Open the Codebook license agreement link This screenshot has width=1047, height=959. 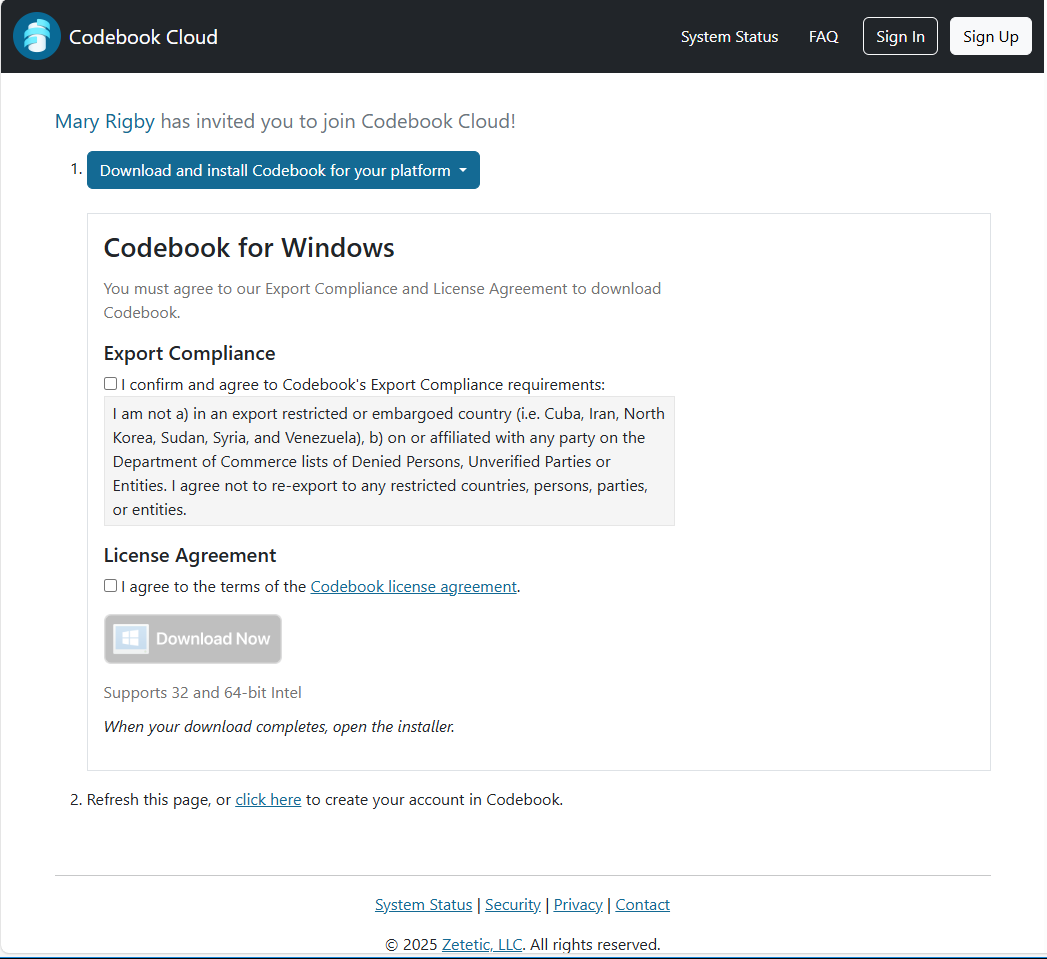(413, 586)
